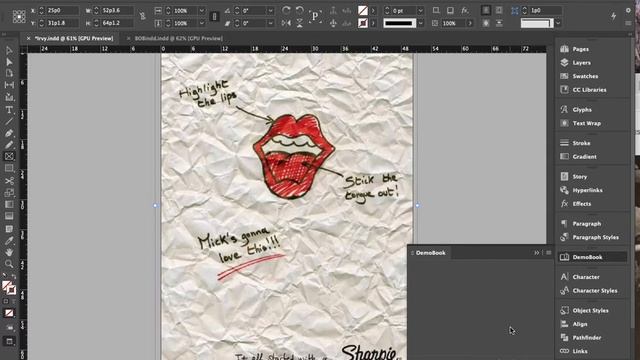Viewport: 640px width, 360px height.
Task: Select the Eyedropper tool
Action: click(x=9, y=240)
